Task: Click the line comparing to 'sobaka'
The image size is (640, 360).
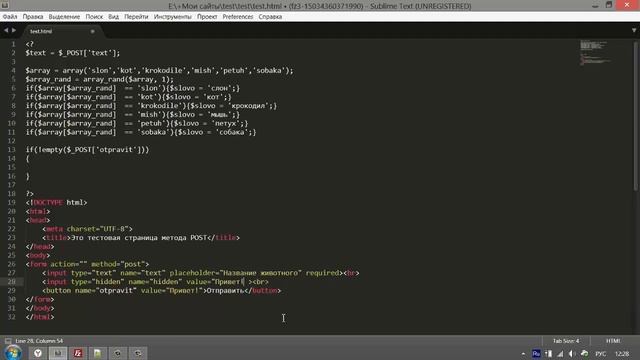Action: click(x=141, y=132)
